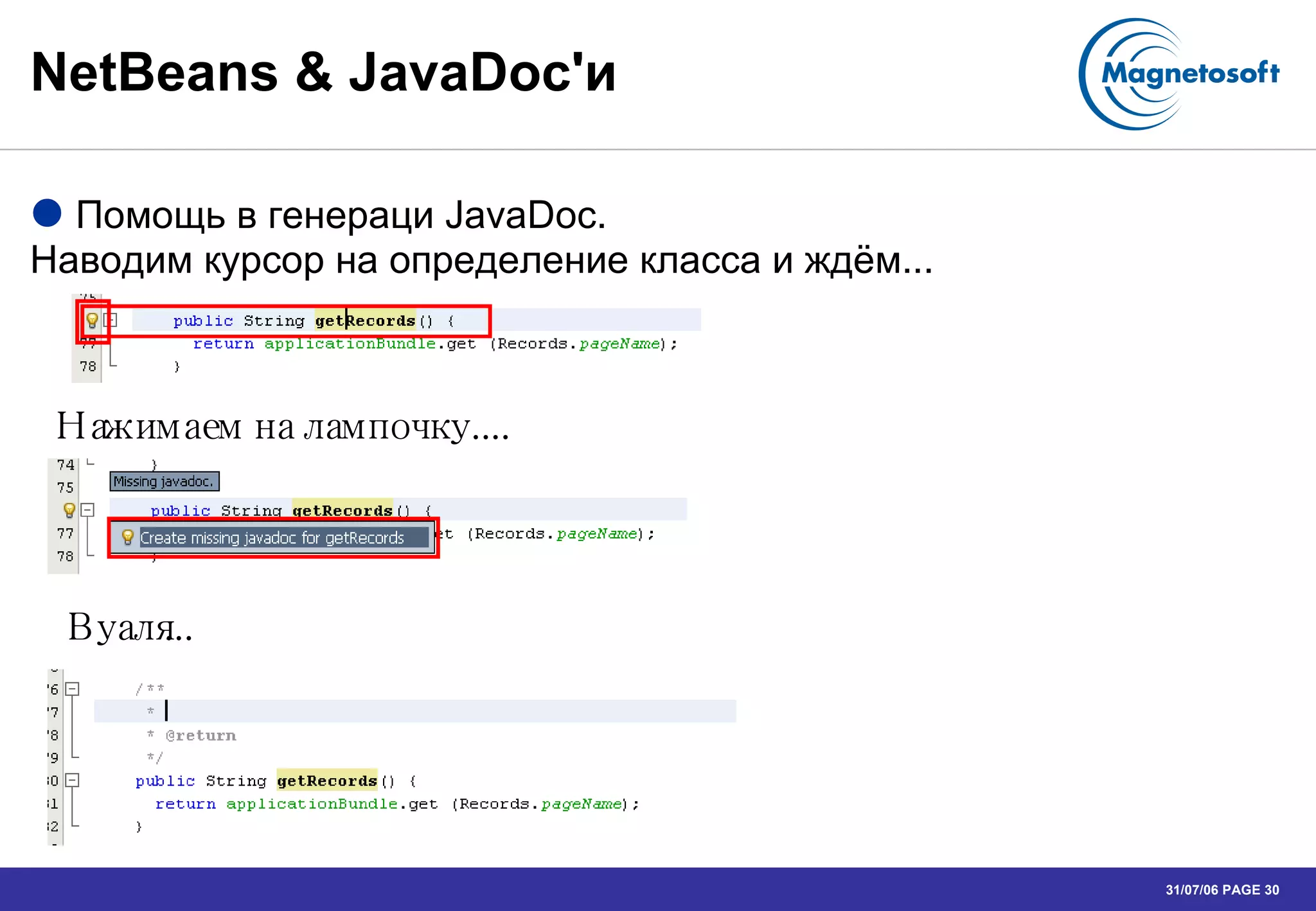Click 'applicationBundle' in the first snippet
Screen dimensions: 1316x911
click(x=350, y=344)
